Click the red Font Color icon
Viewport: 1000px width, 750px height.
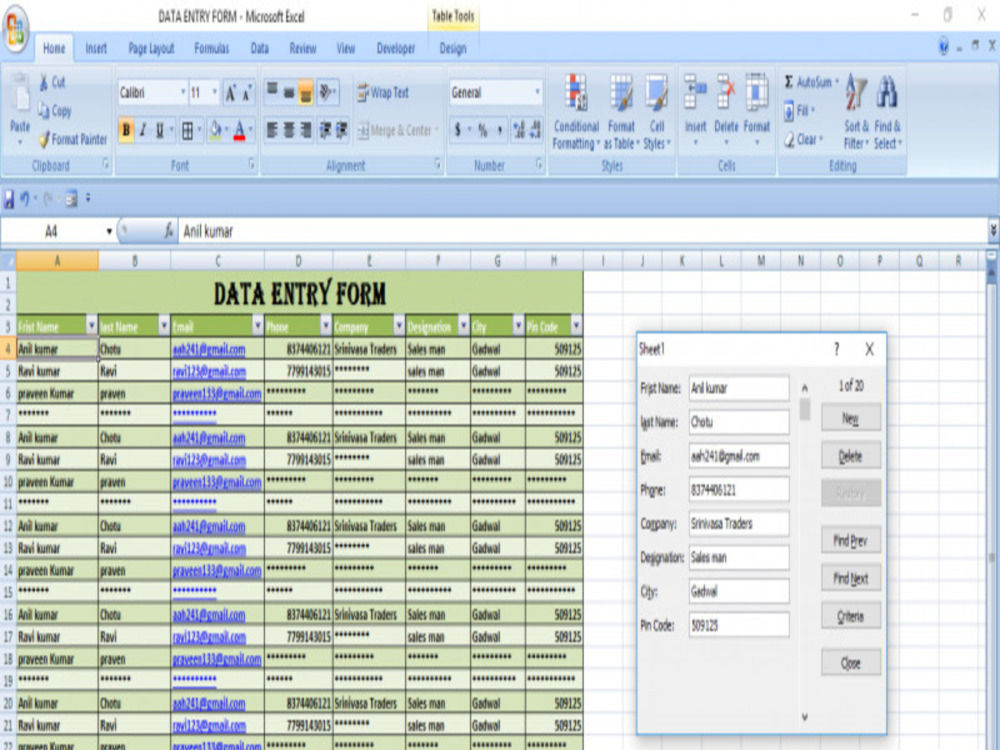click(240, 130)
